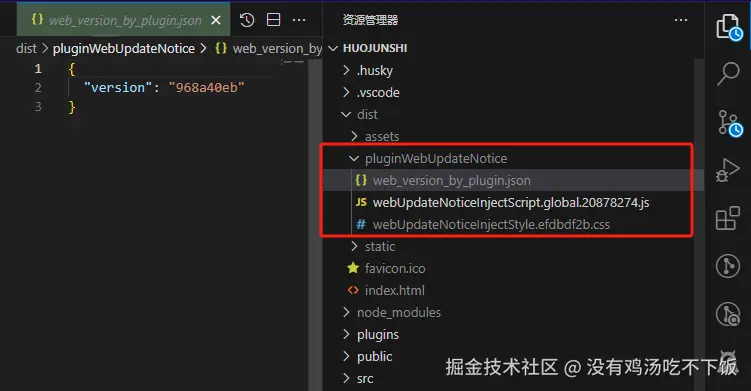This screenshot has height=391, width=751.
Task: Click line number 1 in the gutter
Action: pyautogui.click(x=38, y=69)
